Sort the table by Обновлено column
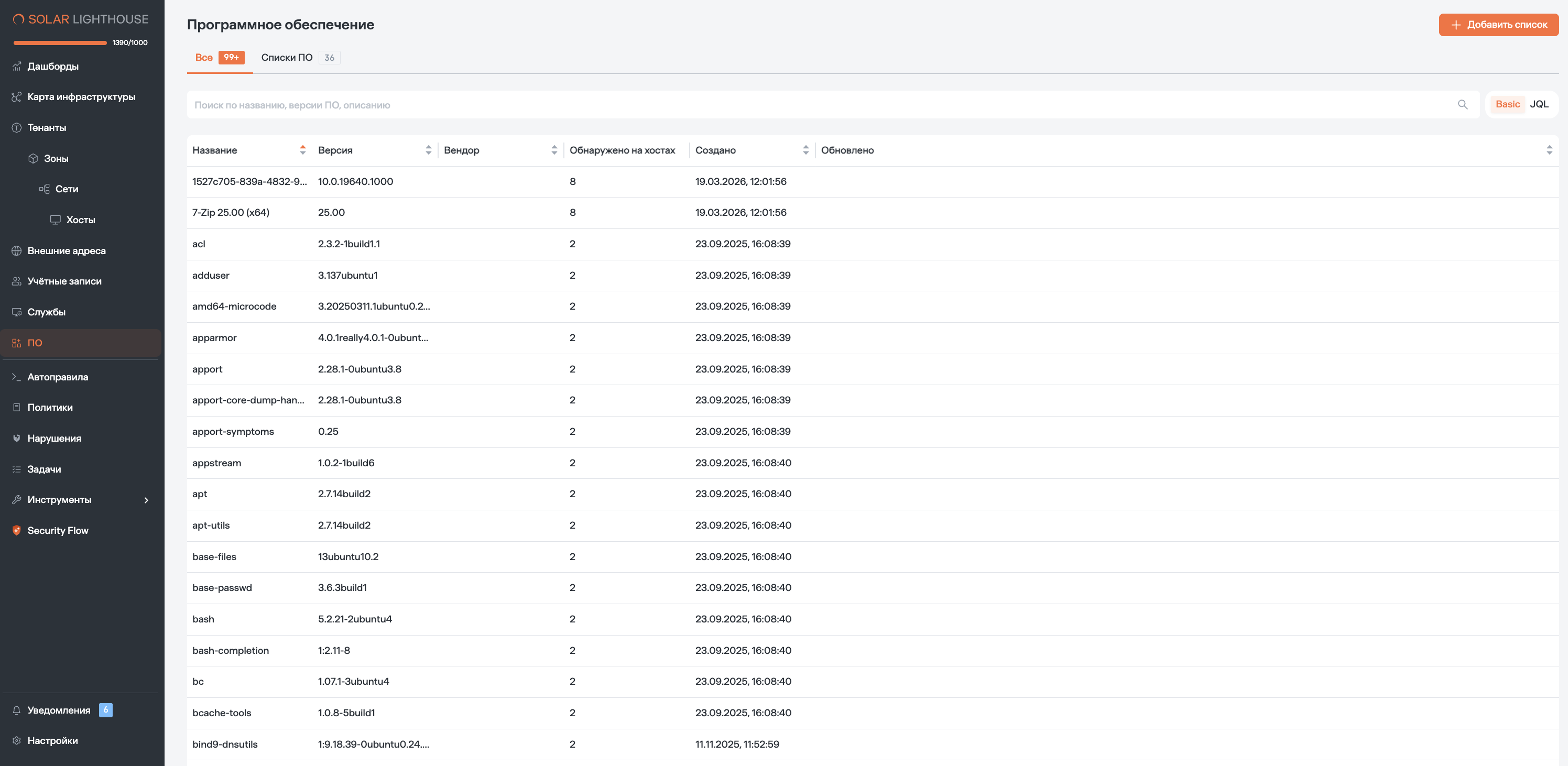The image size is (1568, 766). [x=1549, y=150]
